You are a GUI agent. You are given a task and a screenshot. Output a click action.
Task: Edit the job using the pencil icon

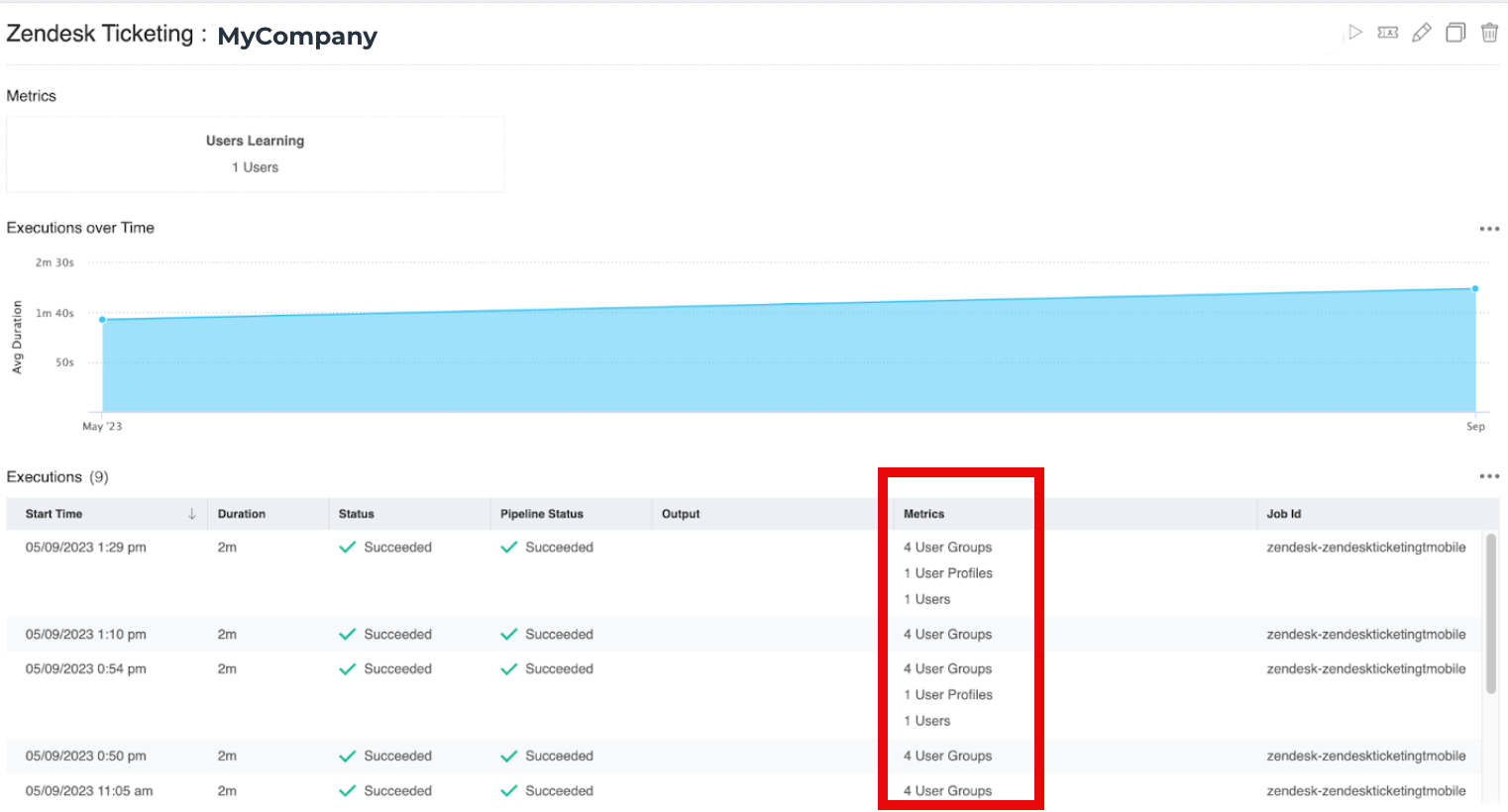tap(1422, 33)
